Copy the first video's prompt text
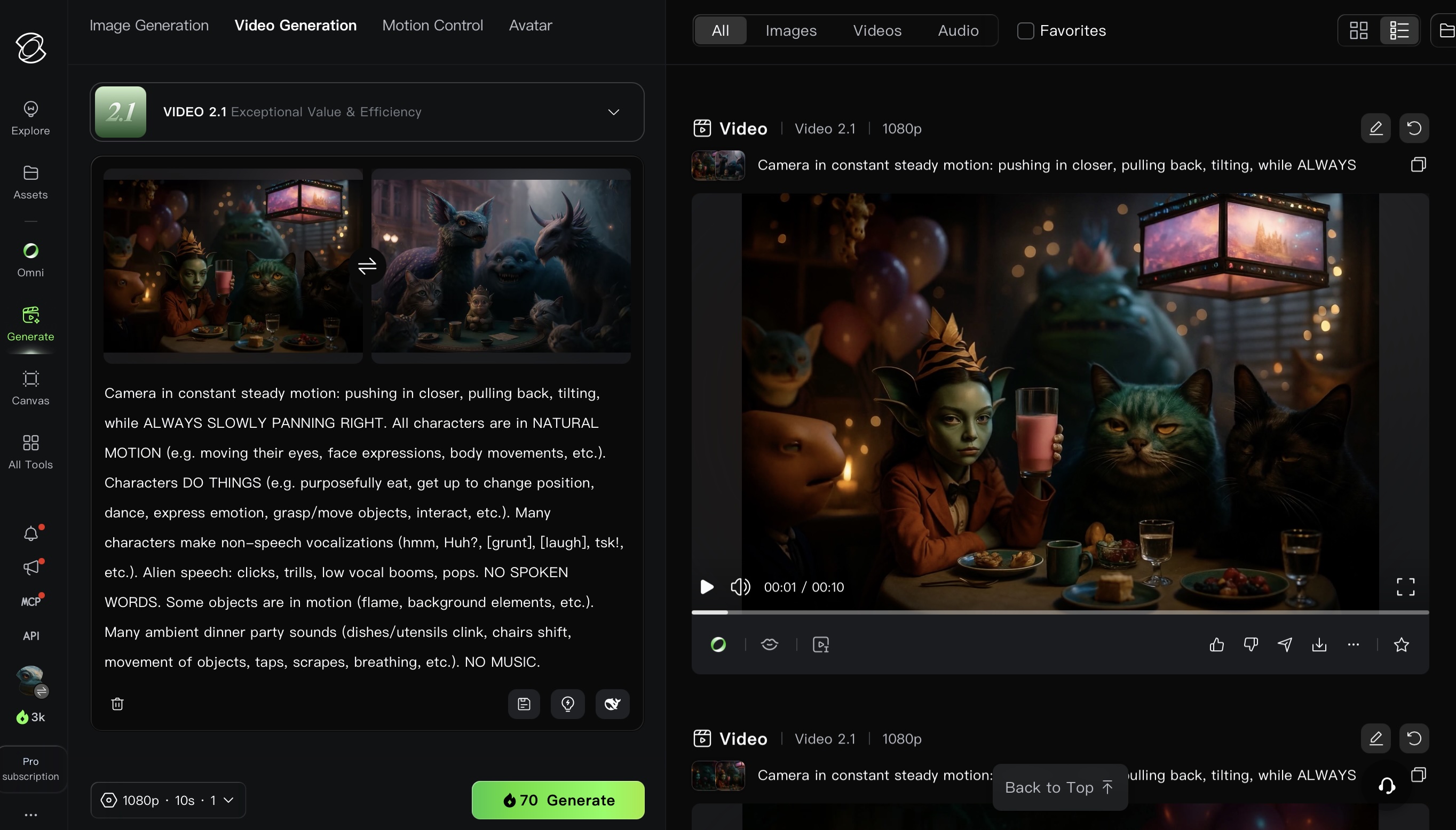Image resolution: width=1456 pixels, height=830 pixels. click(x=1418, y=165)
